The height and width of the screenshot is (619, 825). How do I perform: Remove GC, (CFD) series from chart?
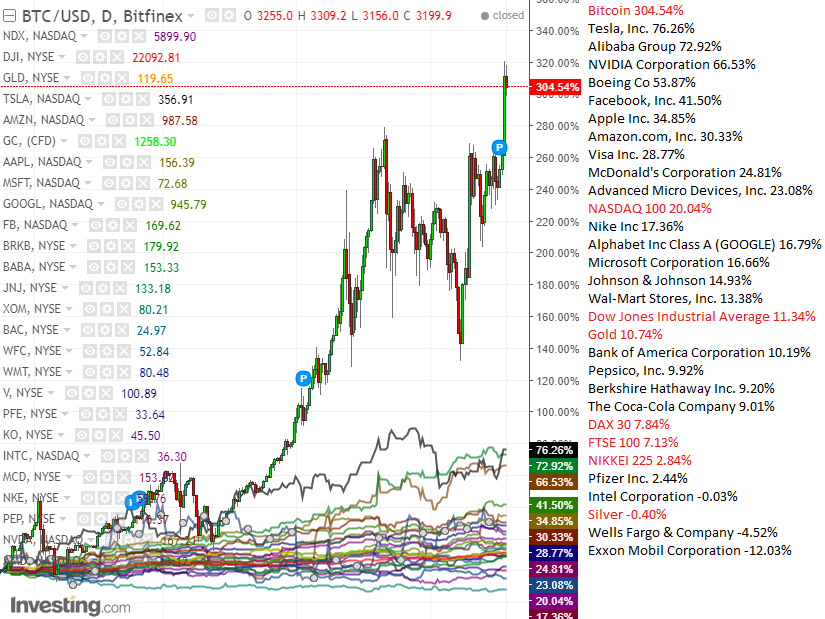[118, 142]
